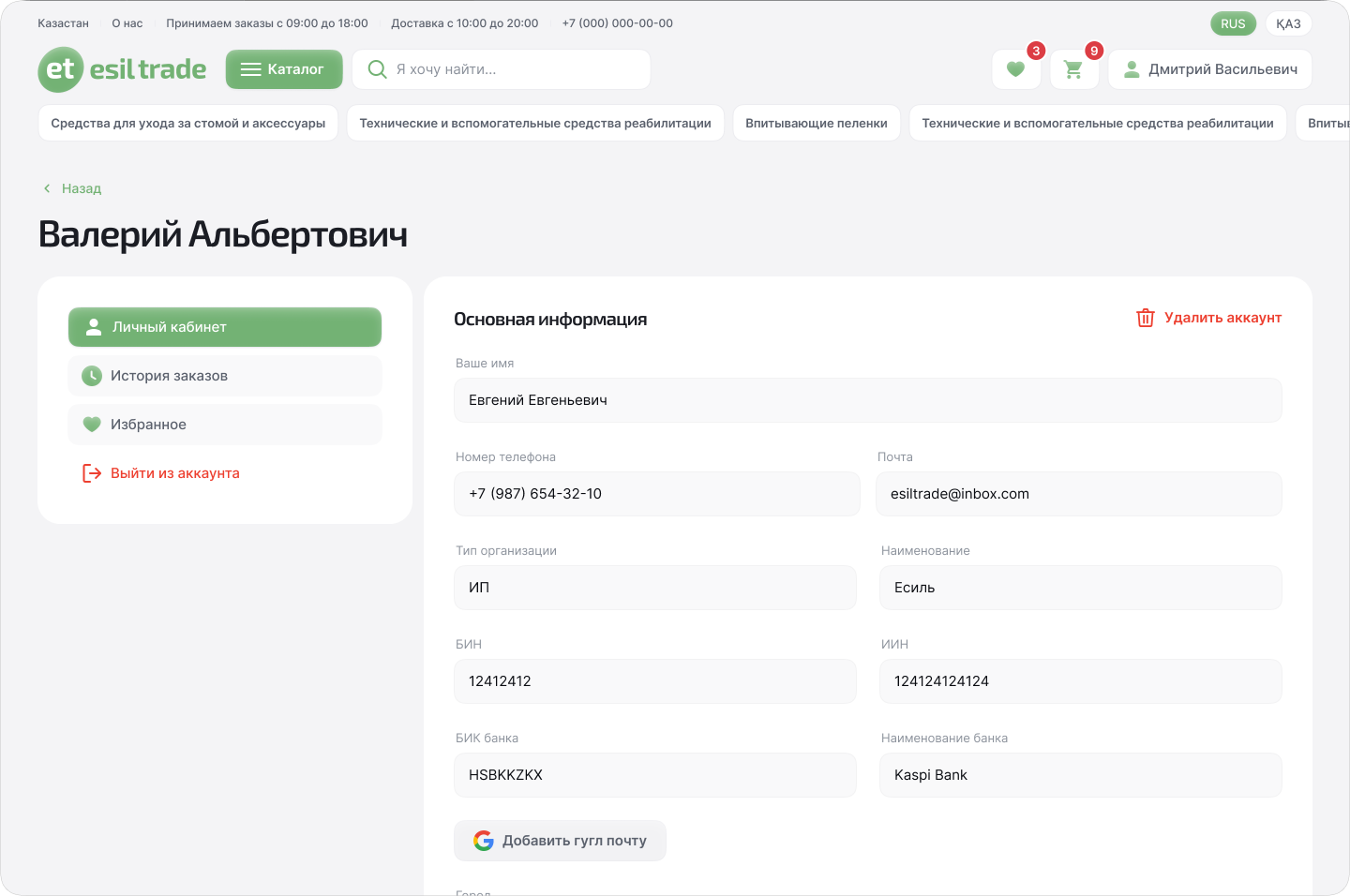This screenshot has width=1350, height=896.
Task: Select Личный кабинет sidebar item
Action: coord(225,327)
